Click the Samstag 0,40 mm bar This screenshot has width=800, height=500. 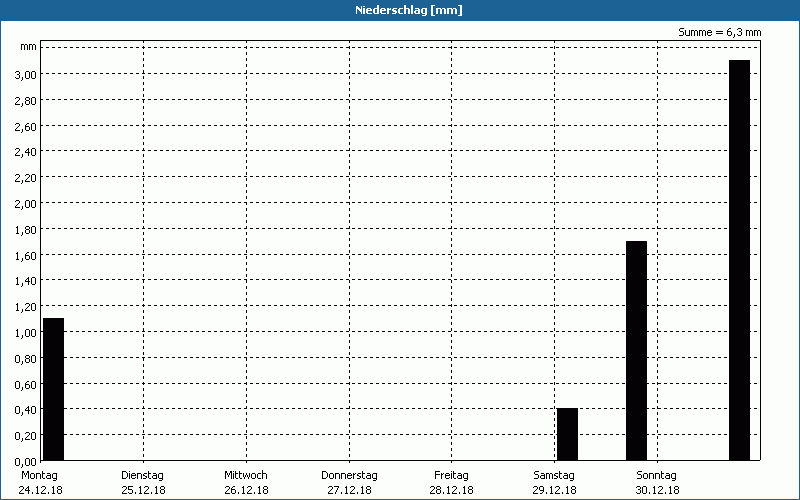(567, 434)
